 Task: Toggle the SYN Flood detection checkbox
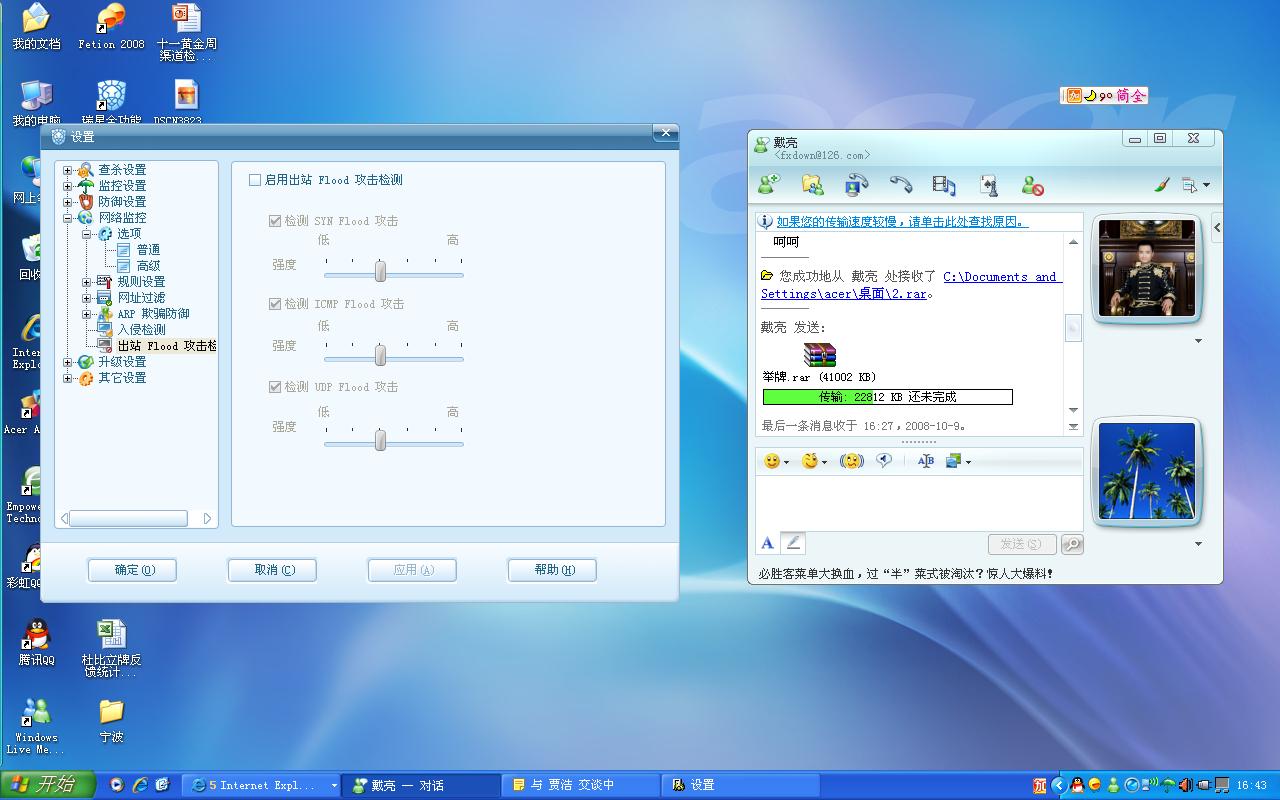click(275, 221)
